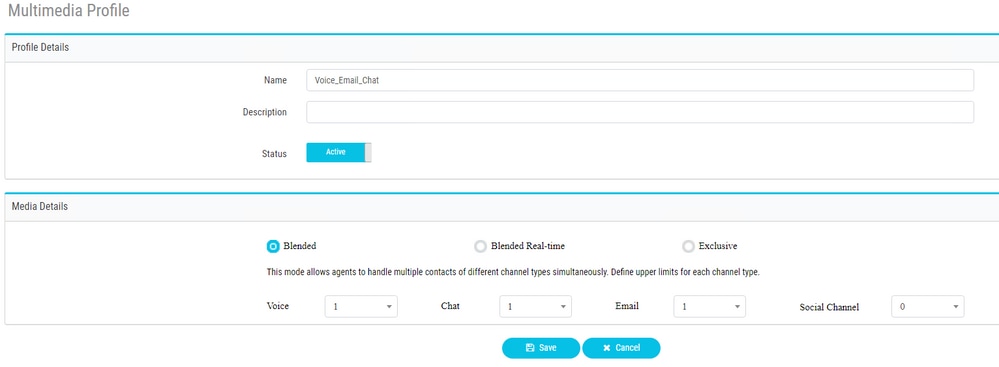Screen dimensions: 999x367
Task: Select the Blended Real-time radio option
Action: (x=480, y=247)
